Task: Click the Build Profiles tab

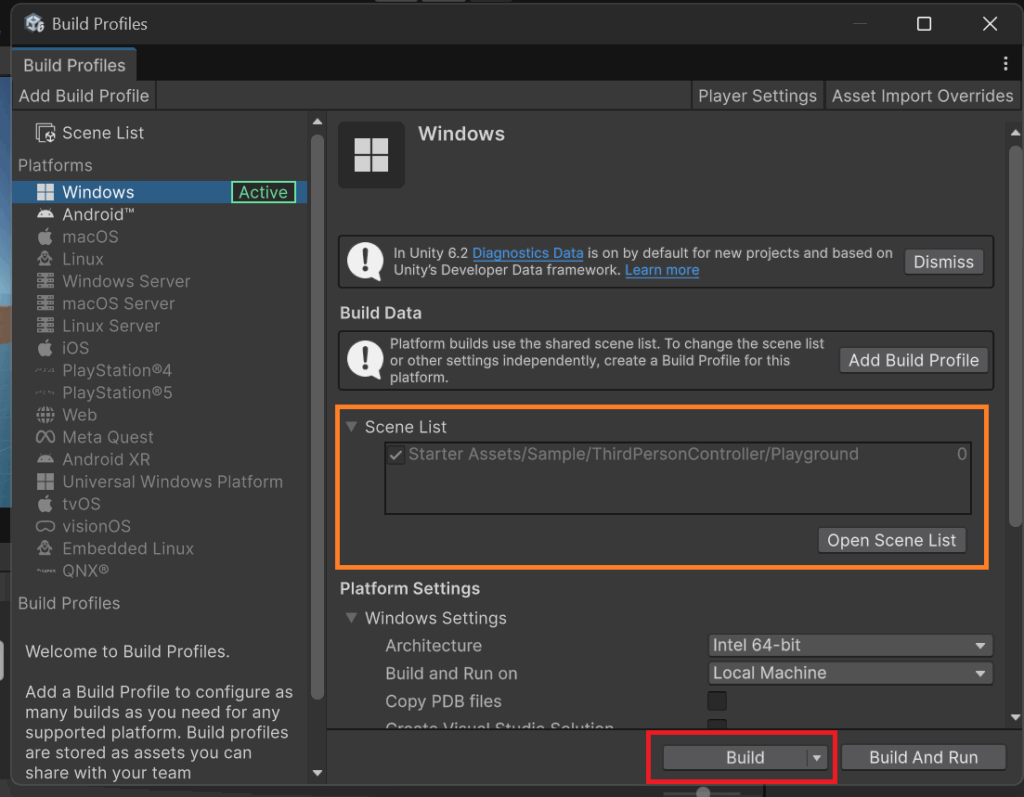Action: 74,65
